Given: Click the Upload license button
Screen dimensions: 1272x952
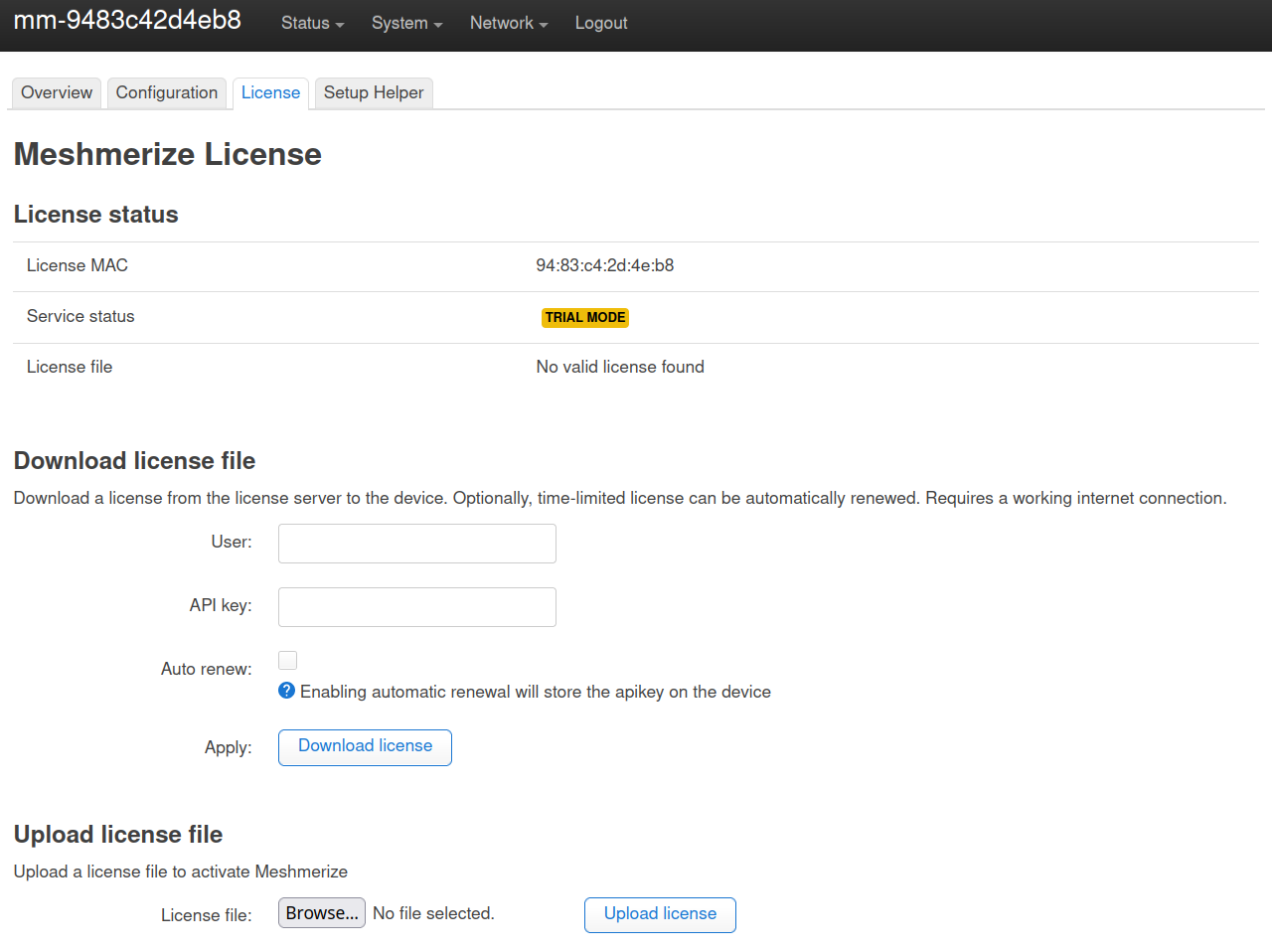Looking at the screenshot, I should point(660,915).
